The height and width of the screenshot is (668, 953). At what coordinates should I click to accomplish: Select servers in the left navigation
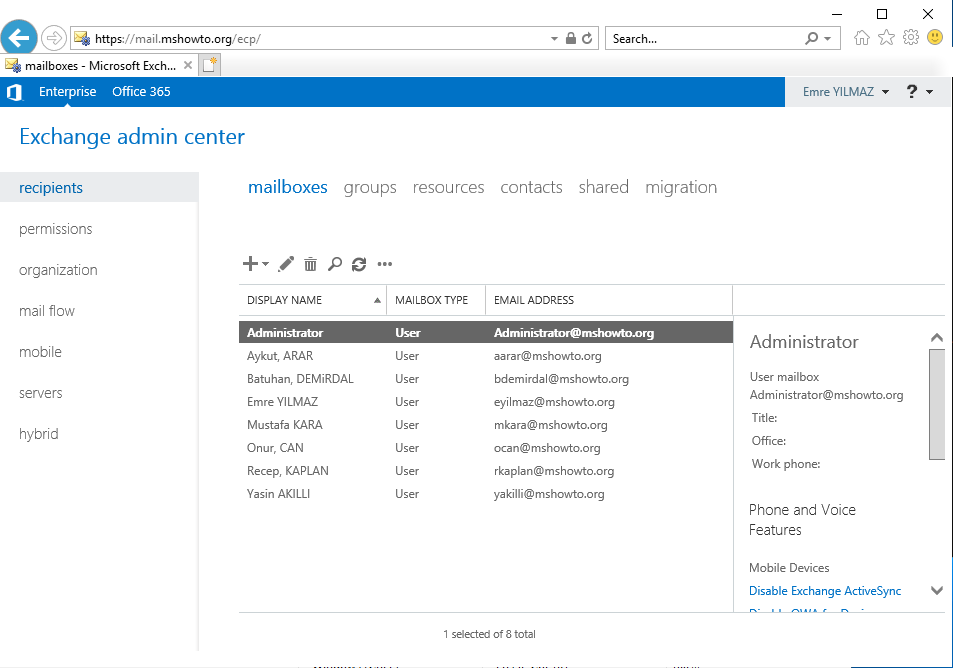tap(40, 393)
